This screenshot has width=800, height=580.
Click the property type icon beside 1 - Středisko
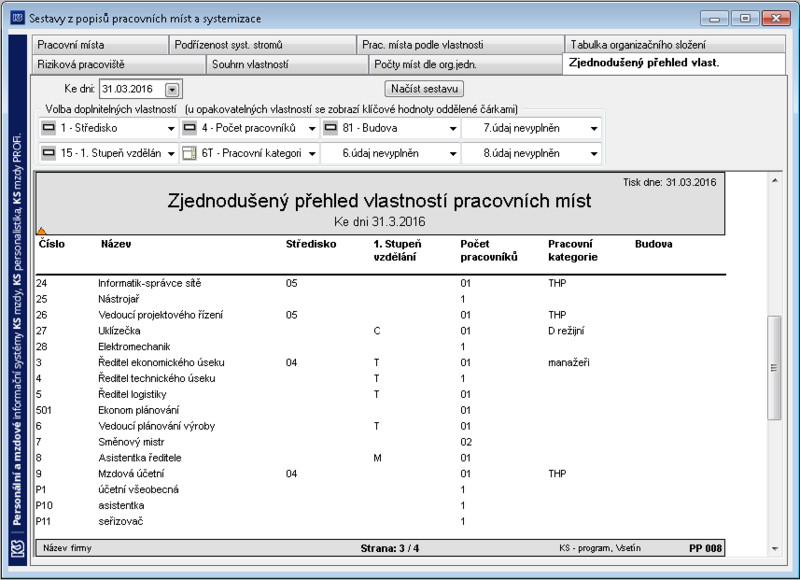(x=48, y=128)
